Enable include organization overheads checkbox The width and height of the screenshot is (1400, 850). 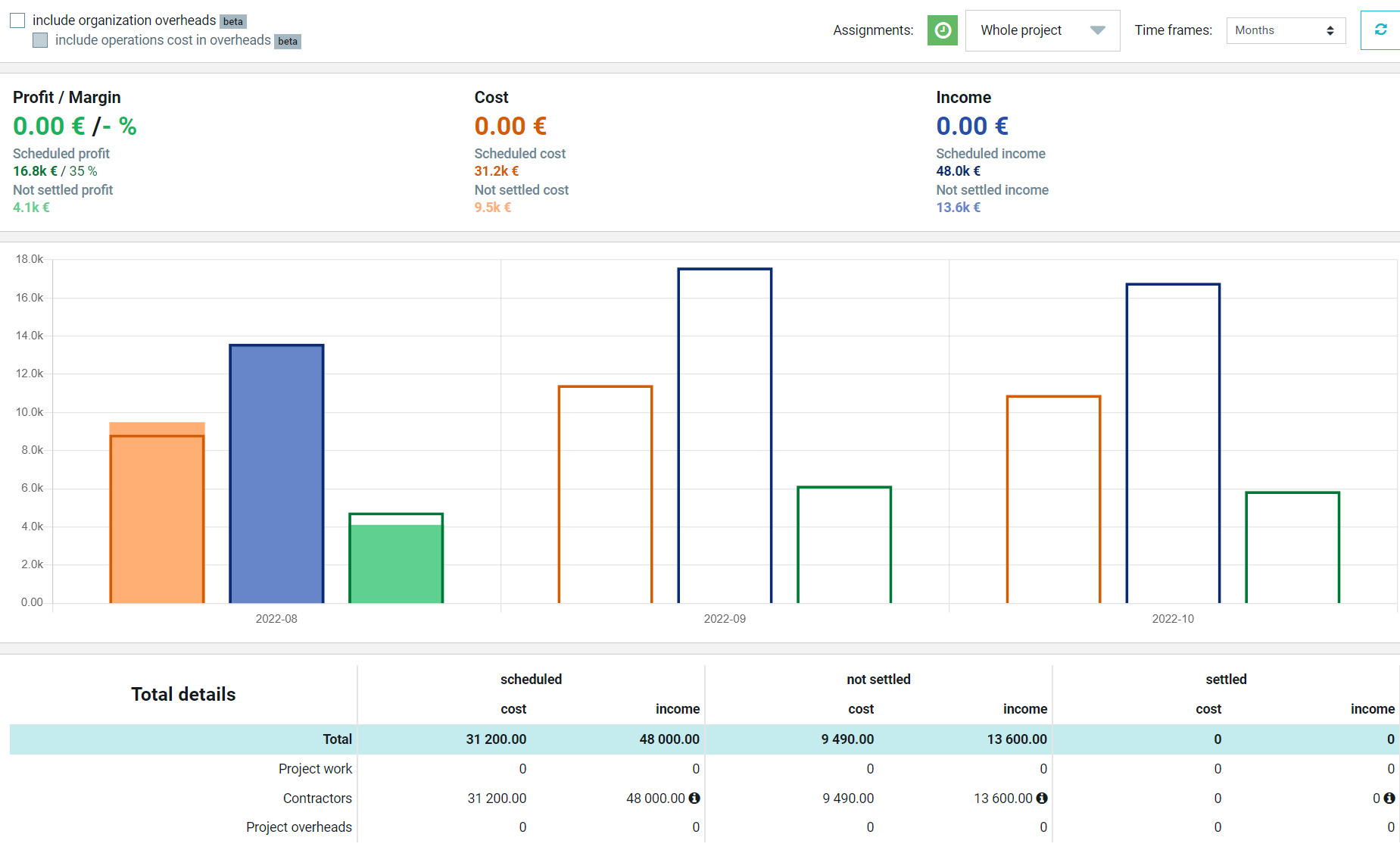point(17,20)
